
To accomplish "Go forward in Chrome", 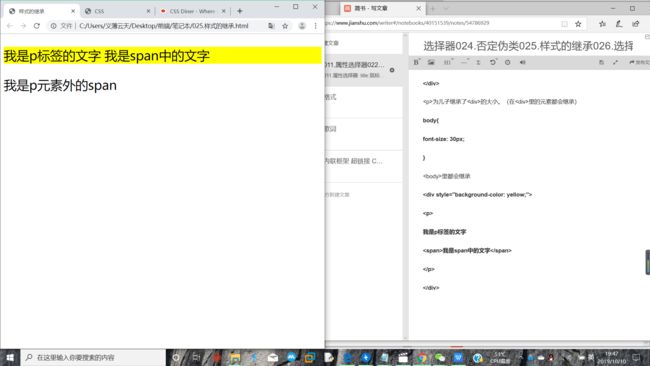I will 23,26.
